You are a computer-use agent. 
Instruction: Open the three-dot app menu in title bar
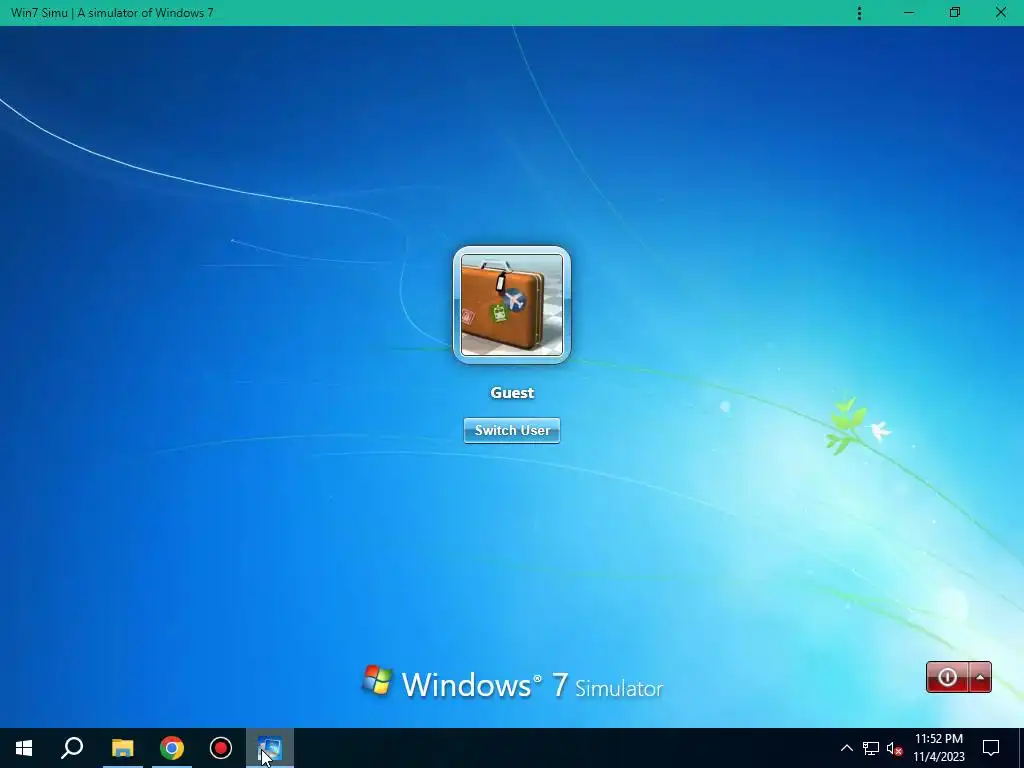click(x=859, y=13)
